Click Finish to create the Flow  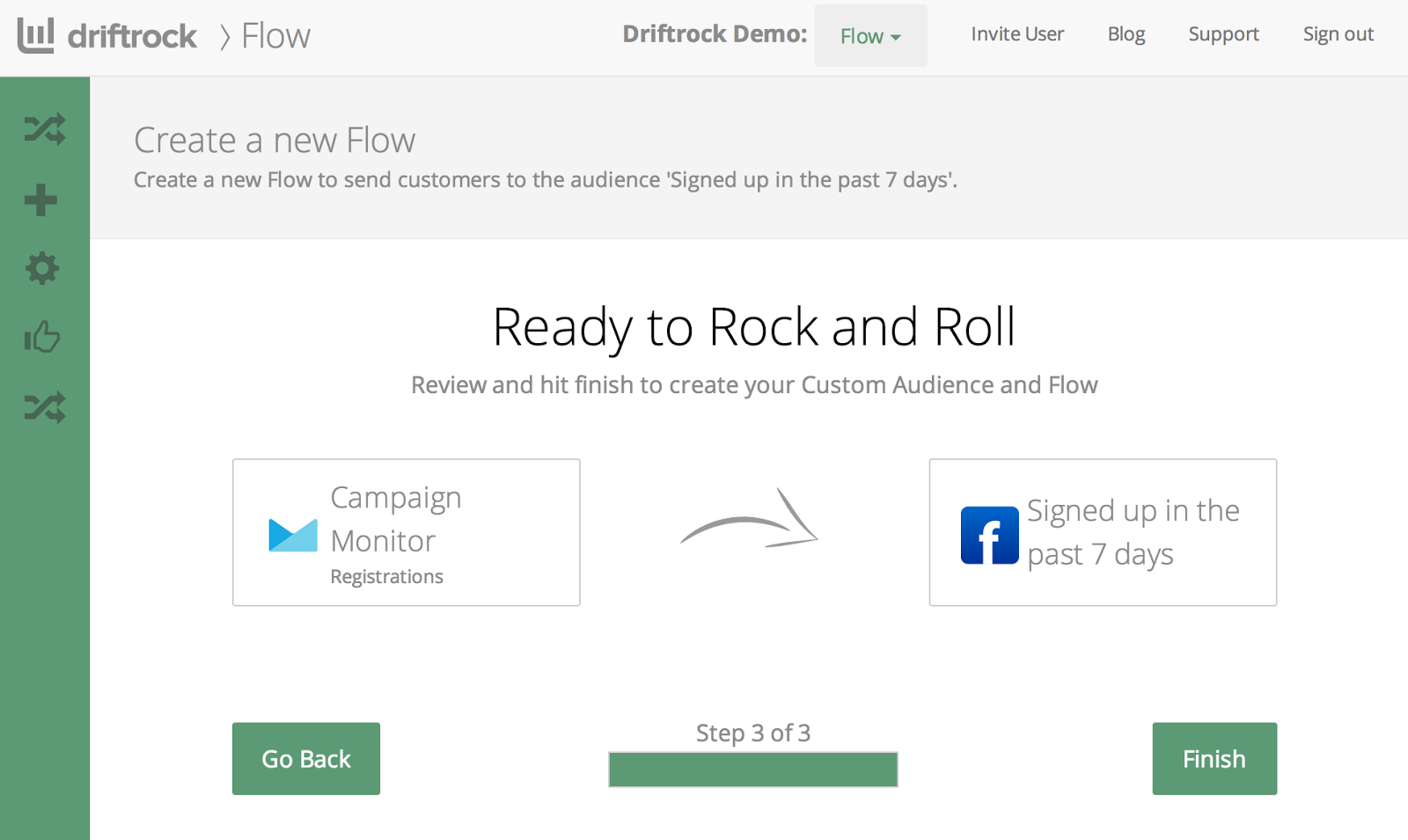tap(1214, 759)
